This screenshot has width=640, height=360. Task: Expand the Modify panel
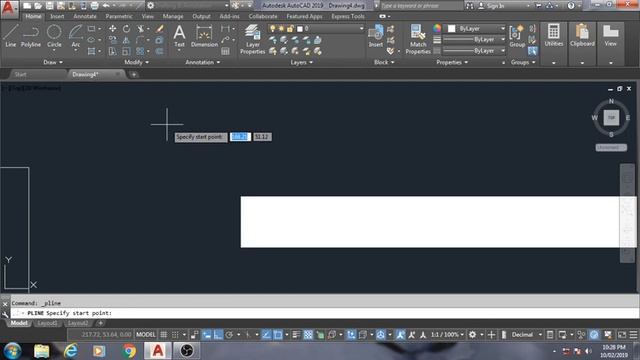pos(136,62)
